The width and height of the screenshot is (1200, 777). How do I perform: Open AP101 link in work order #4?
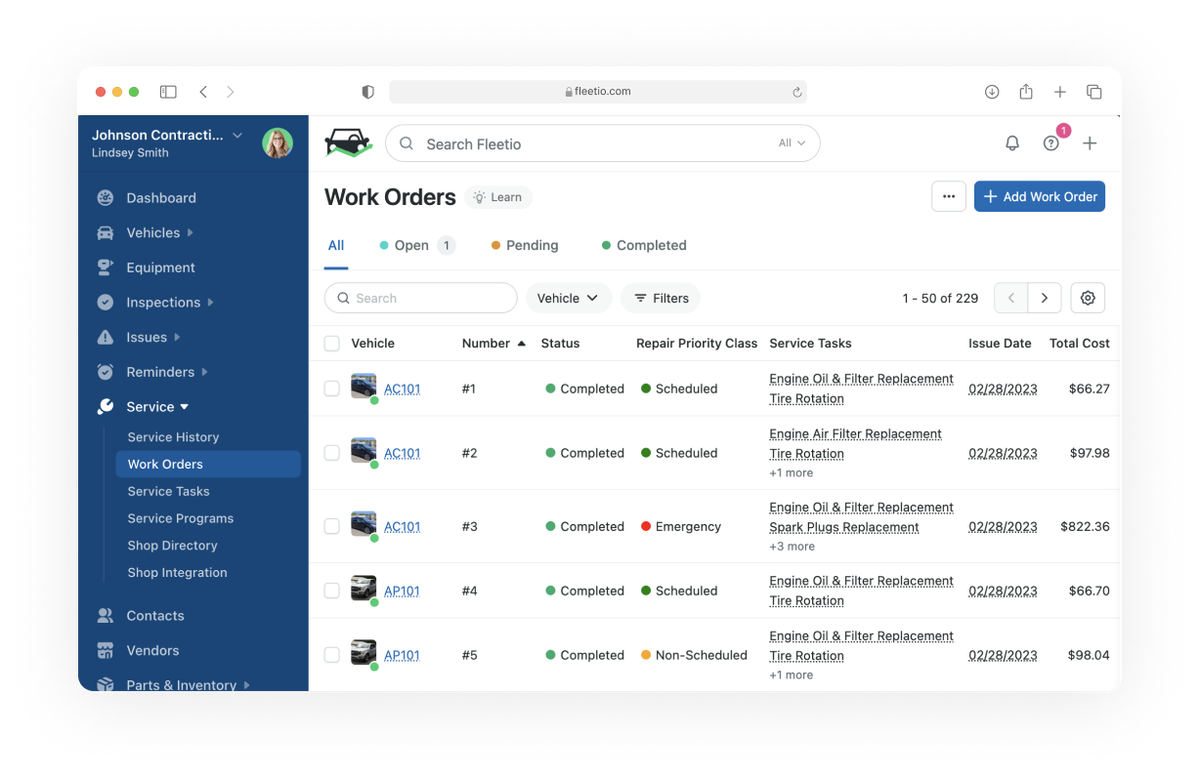(402, 591)
